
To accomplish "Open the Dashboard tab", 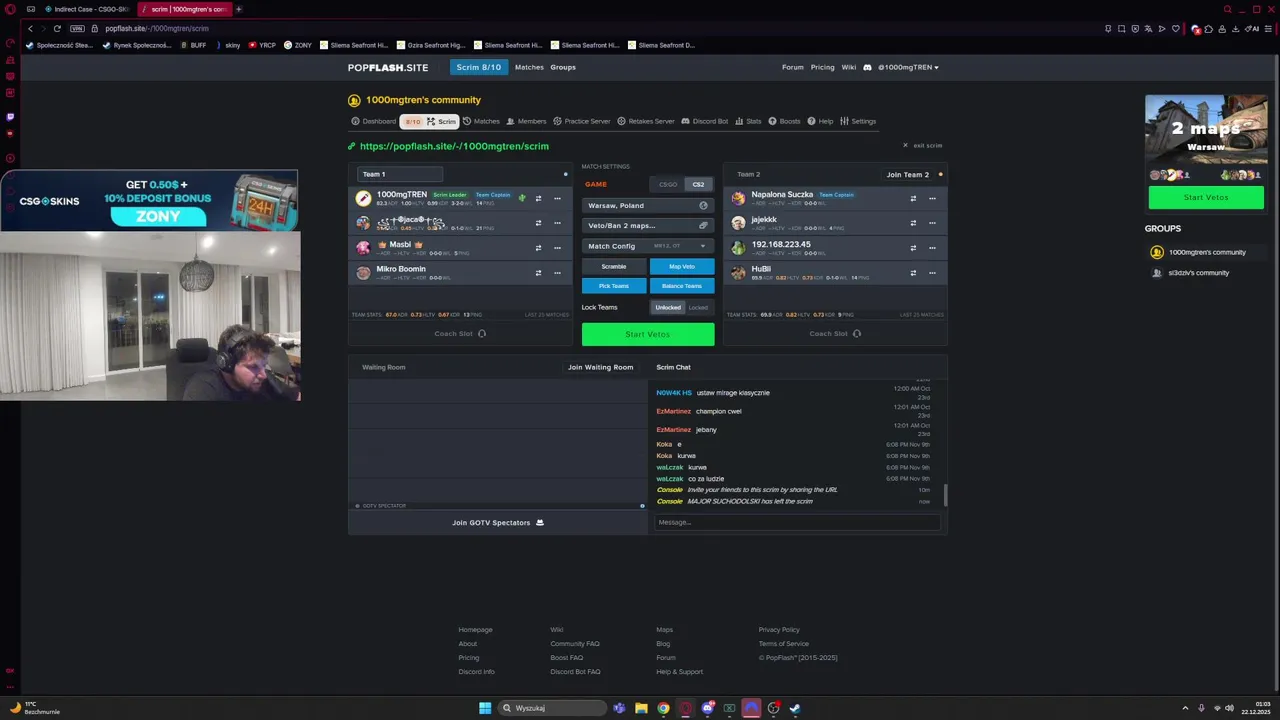I will pos(373,121).
